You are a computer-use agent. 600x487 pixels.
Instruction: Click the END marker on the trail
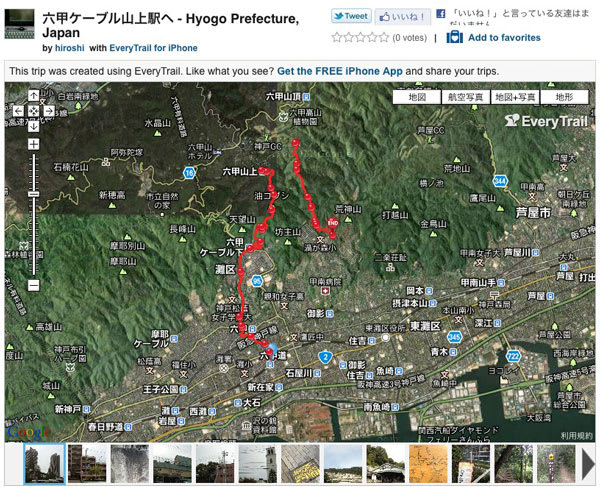tap(333, 223)
